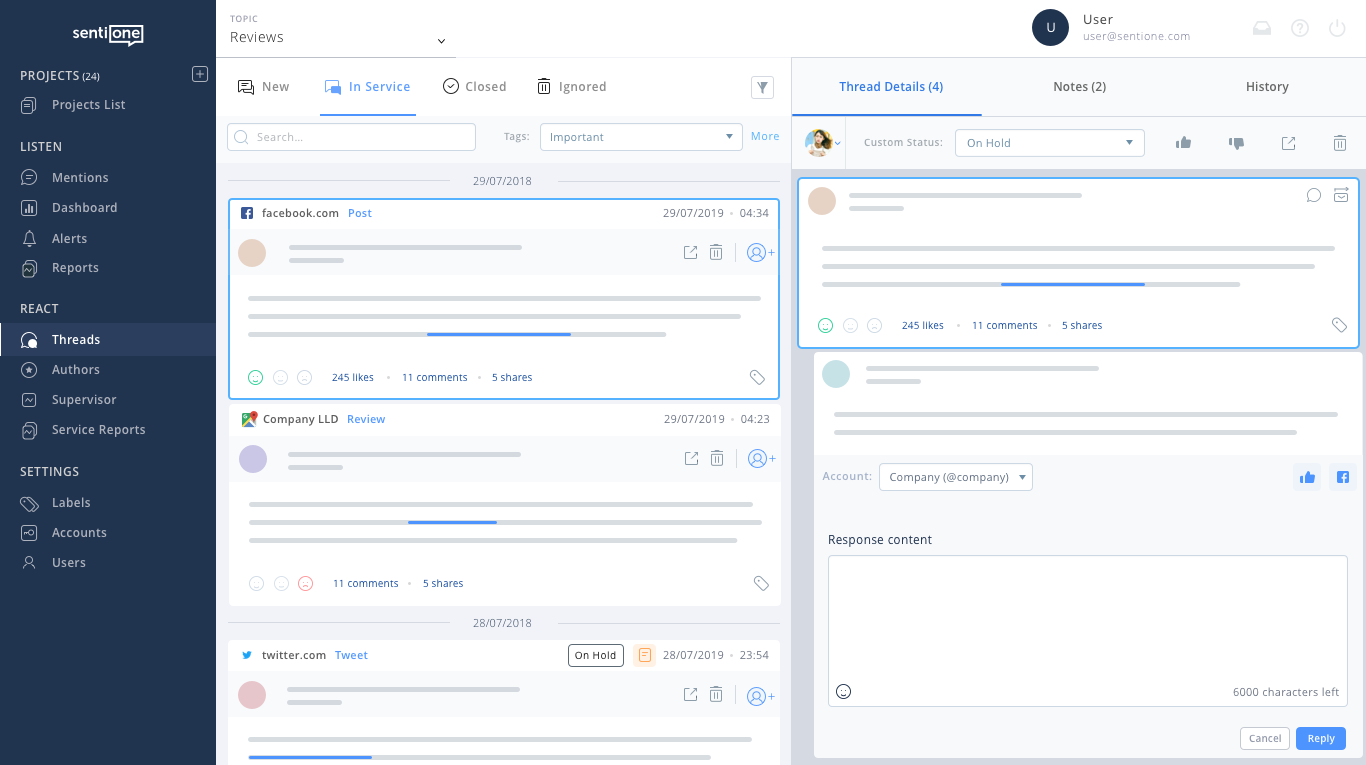The image size is (1366, 765).
Task: Delete thread using trash icon in details toolbar
Action: (1339, 143)
